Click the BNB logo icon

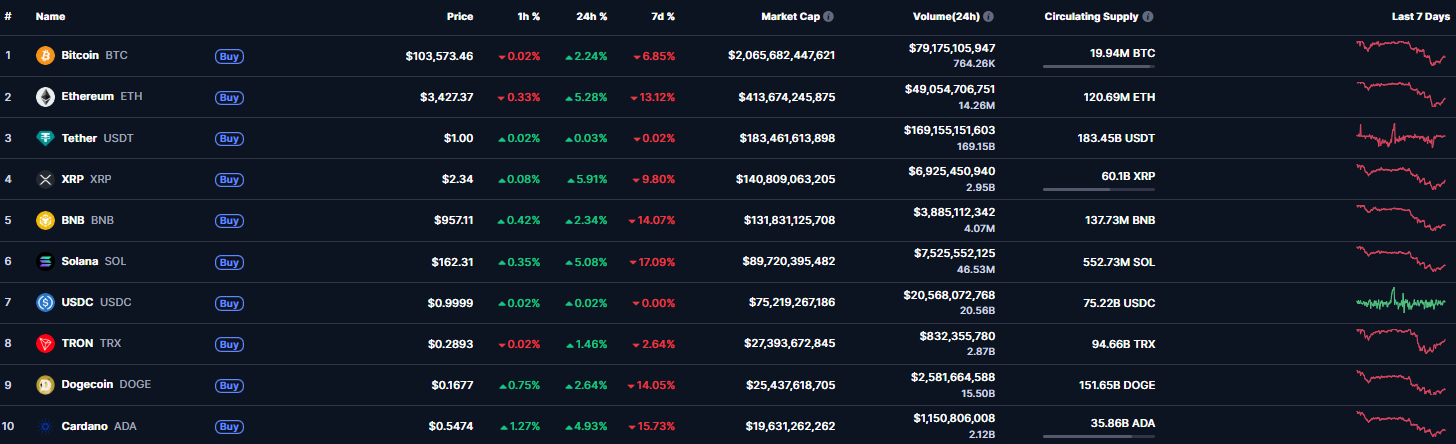click(x=45, y=220)
